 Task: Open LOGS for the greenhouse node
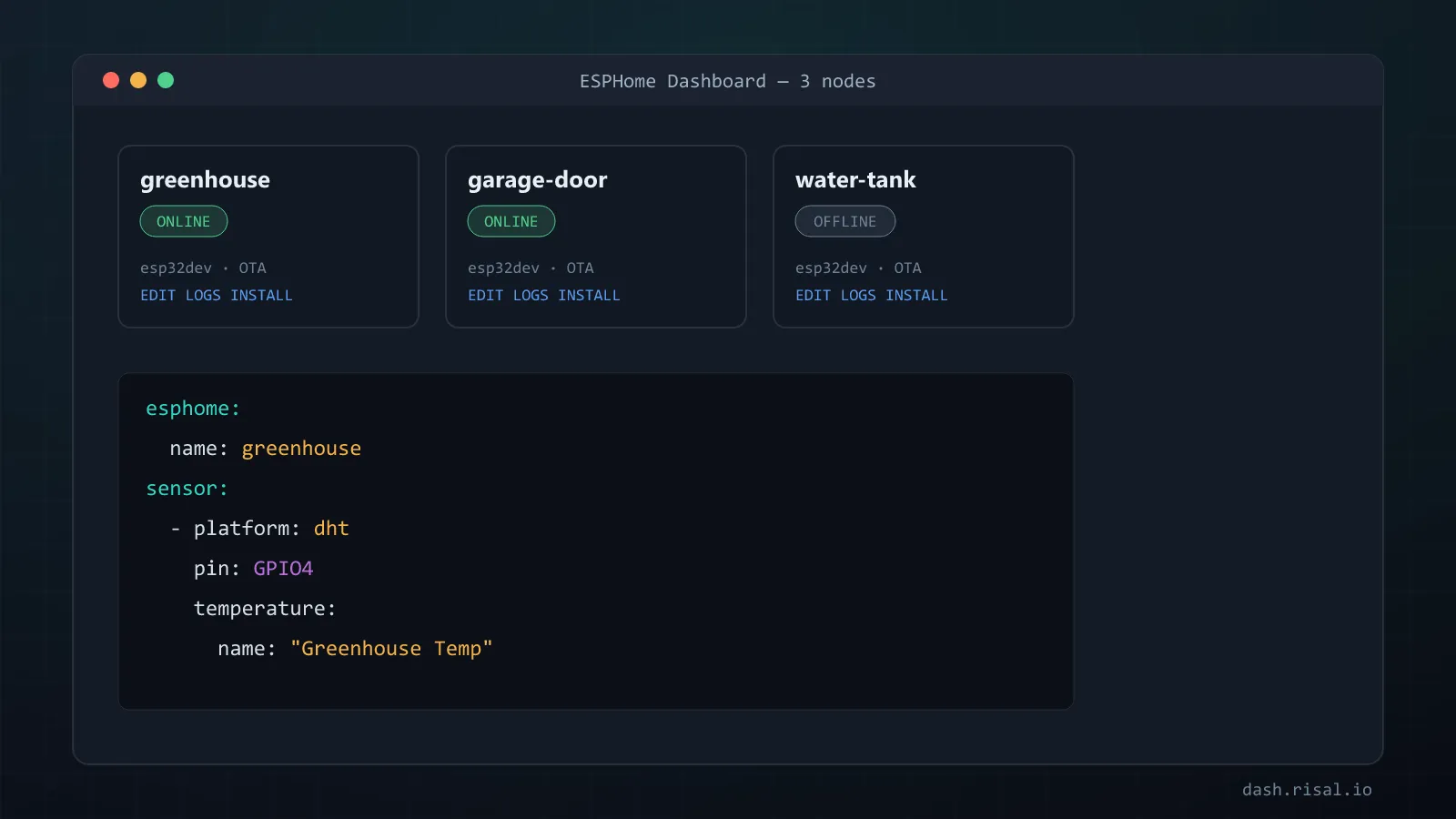tap(203, 295)
